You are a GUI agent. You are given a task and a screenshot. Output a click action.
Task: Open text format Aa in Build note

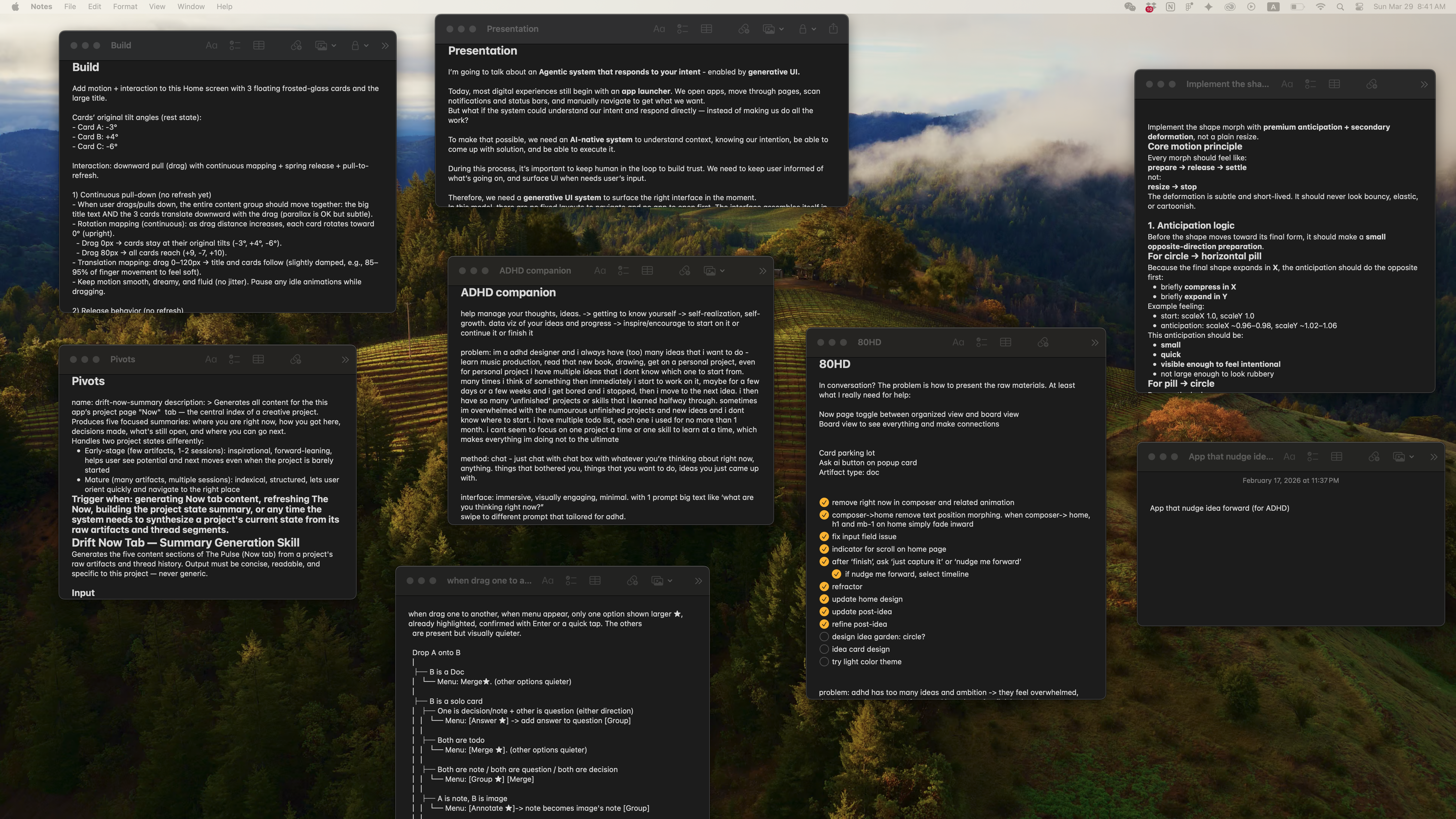[x=211, y=45]
